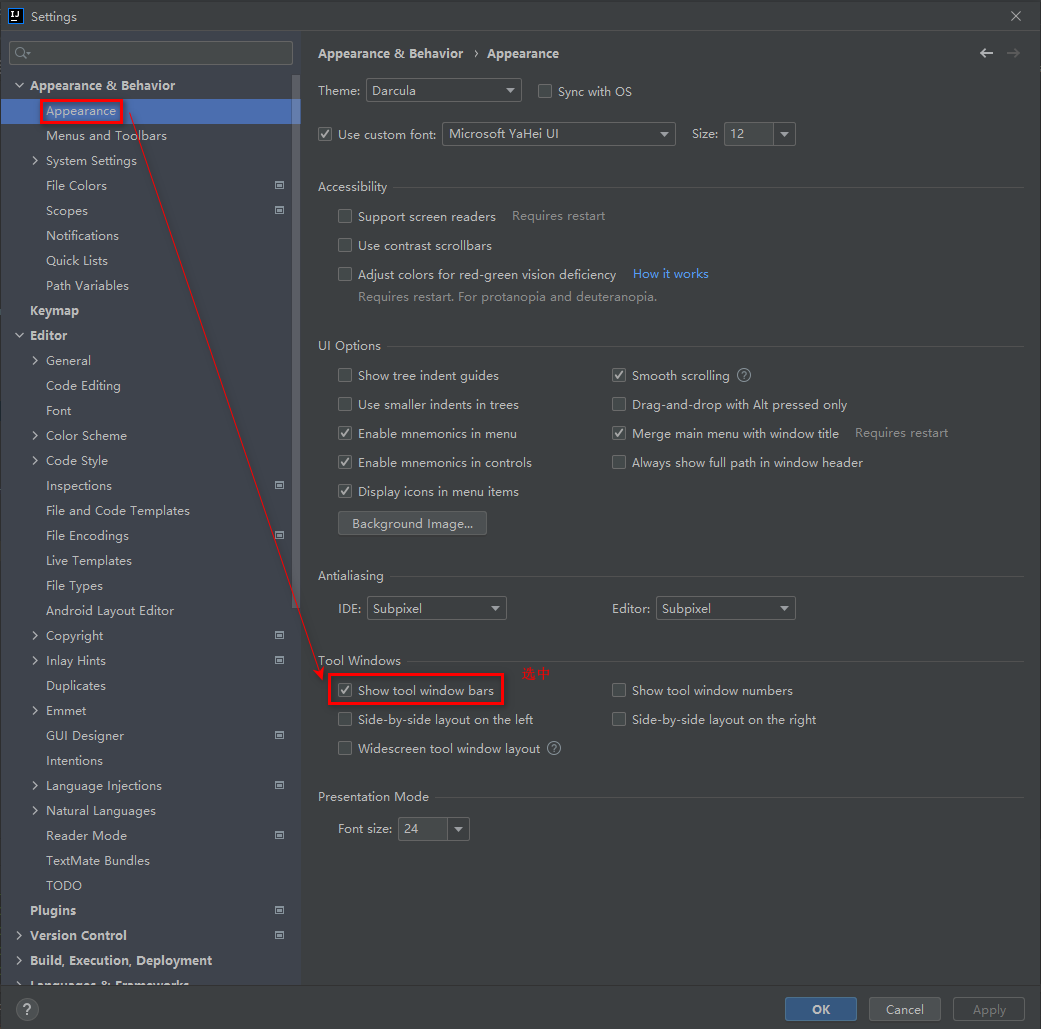Viewport: 1041px width, 1029px height.
Task: Enable Sync with OS checkbox
Action: point(544,91)
